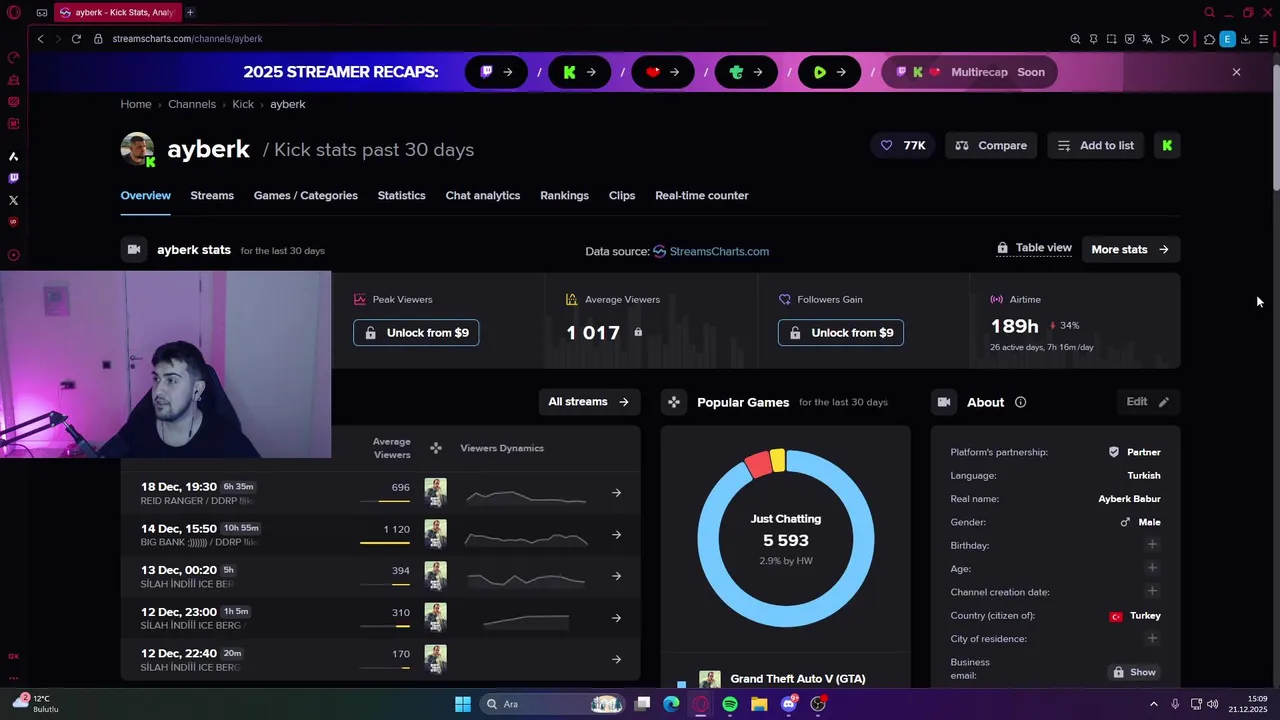Image resolution: width=1280 pixels, height=720 pixels.
Task: Open the Twitch streamer recap
Action: 497,72
